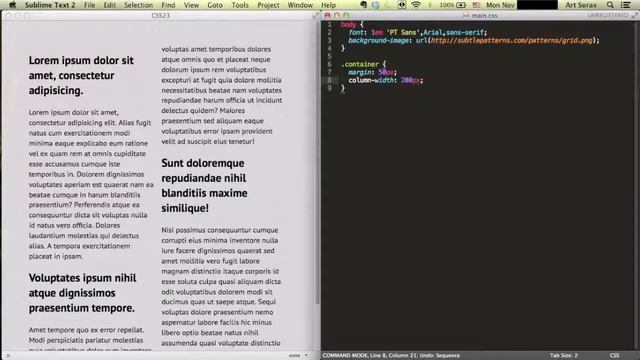
Task: Open the Selection menu
Action: [138, 5]
